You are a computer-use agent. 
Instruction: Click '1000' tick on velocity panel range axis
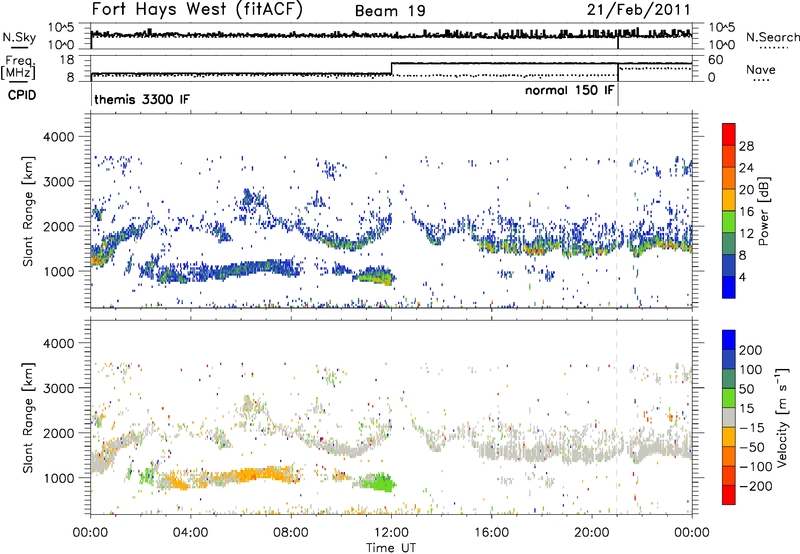tap(58, 478)
